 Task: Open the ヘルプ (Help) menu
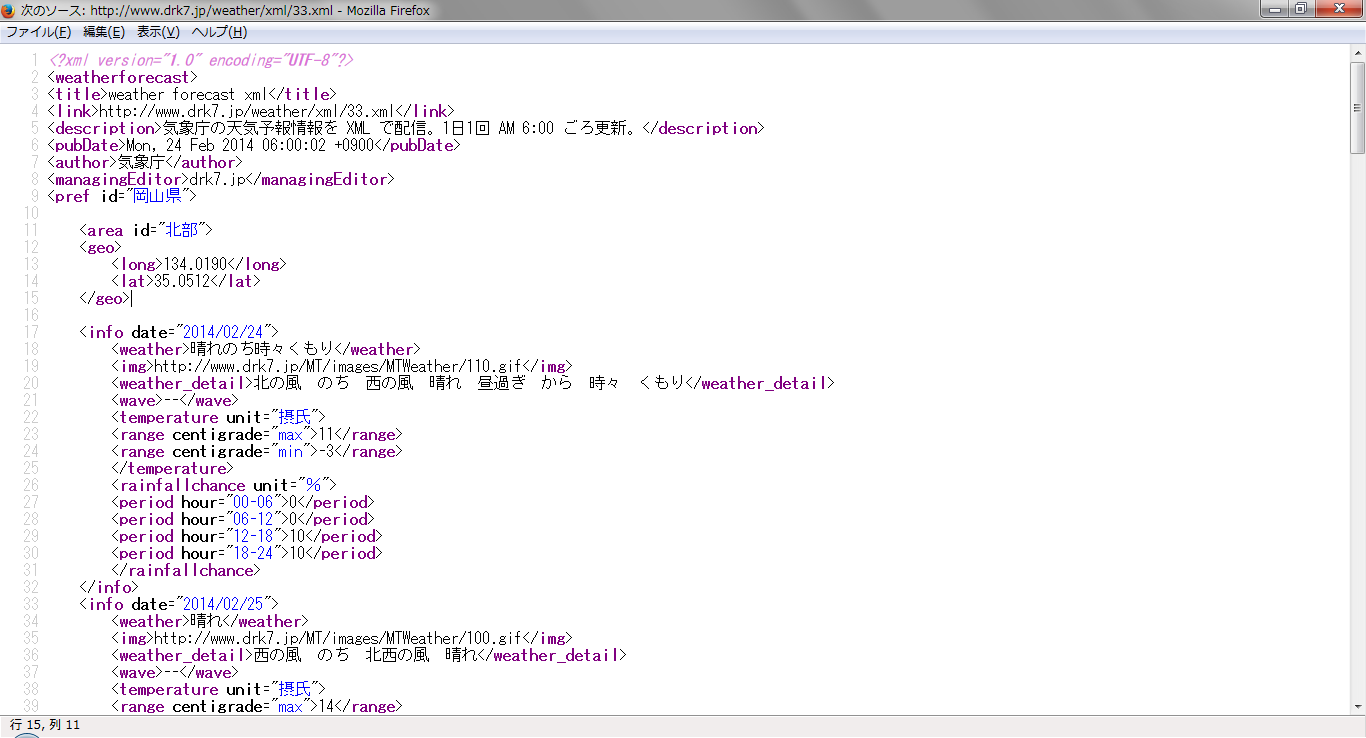click(219, 32)
